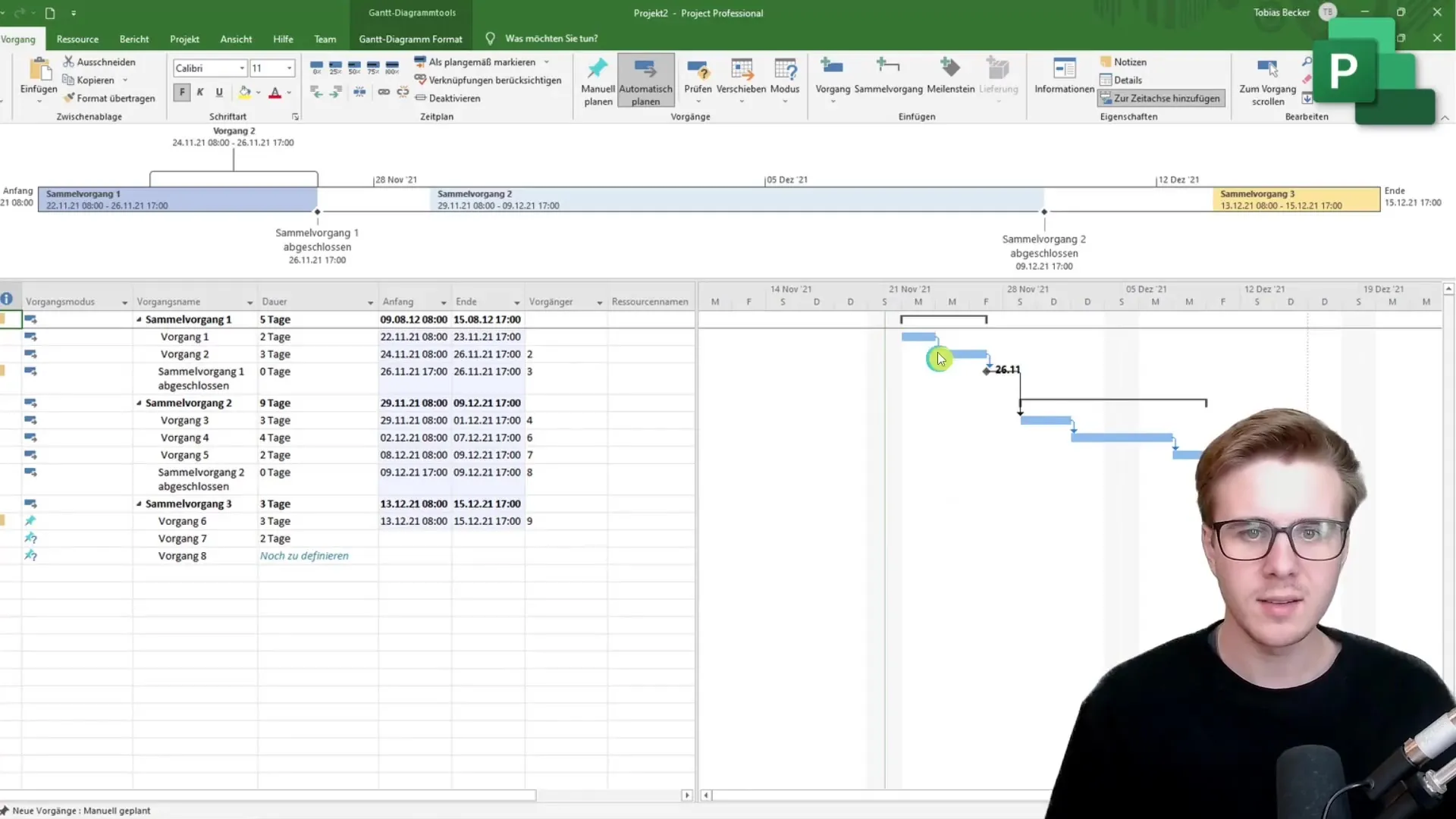Collapse Sammelvorgang 2 in task list
The image size is (1456, 819).
point(139,403)
